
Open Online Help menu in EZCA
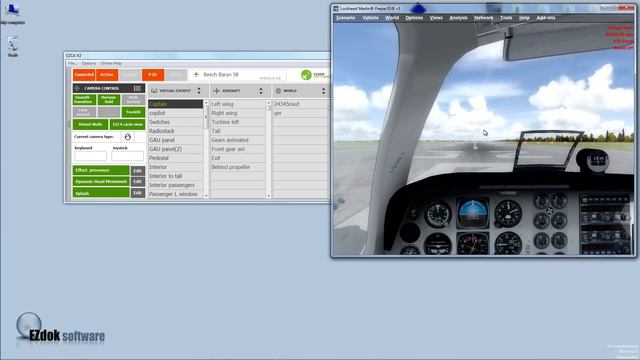pyautogui.click(x=111, y=64)
